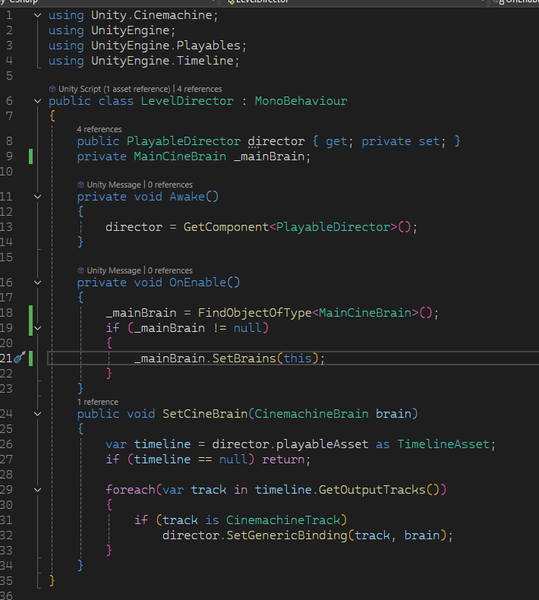Click the Unity icon beside Awake's 'Unity Message'
Screen dimensions: 539x600
click(x=81, y=184)
